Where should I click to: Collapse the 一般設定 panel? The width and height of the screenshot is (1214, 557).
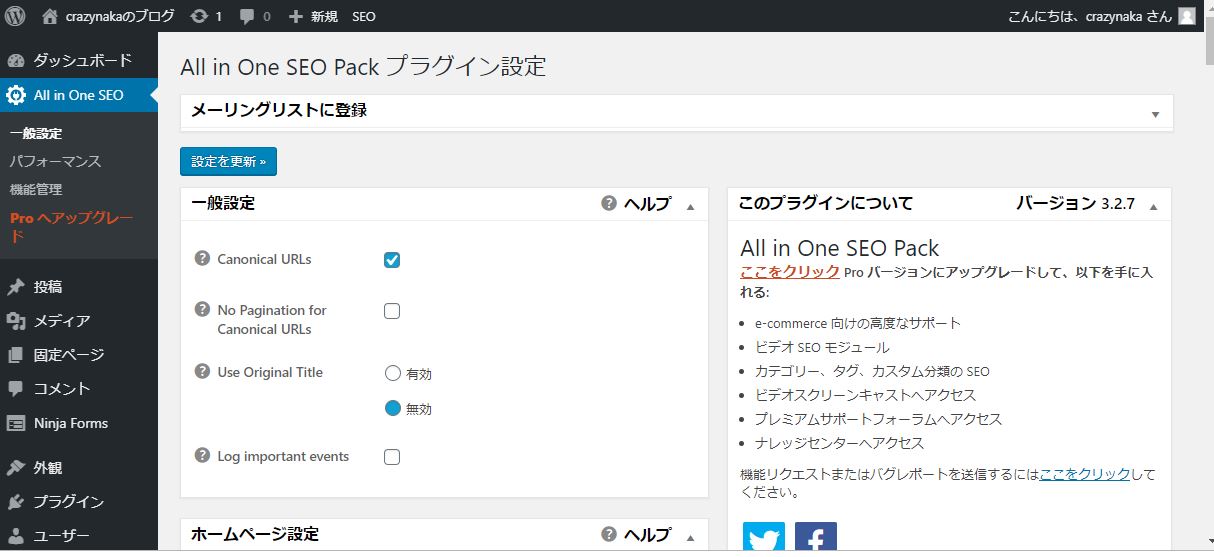(690, 207)
